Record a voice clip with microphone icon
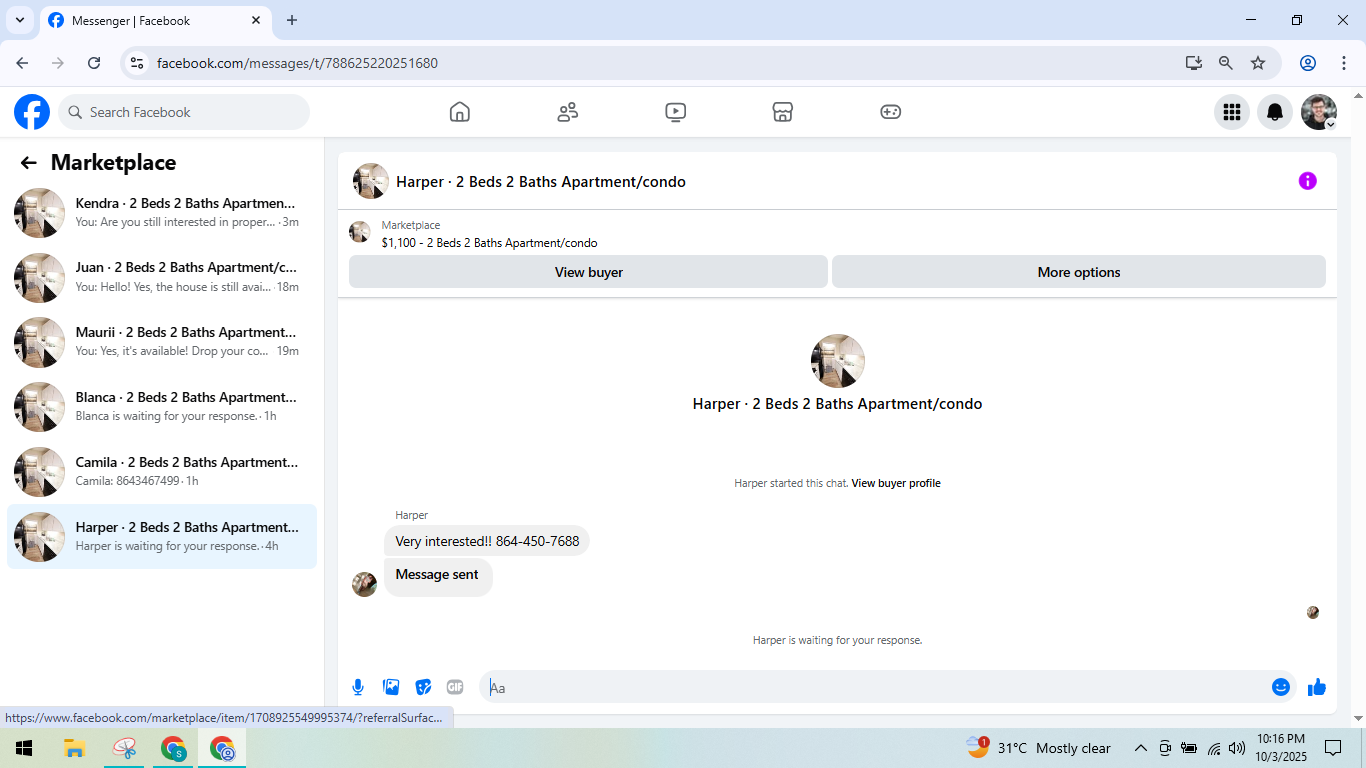The height and width of the screenshot is (768, 1366). [358, 687]
